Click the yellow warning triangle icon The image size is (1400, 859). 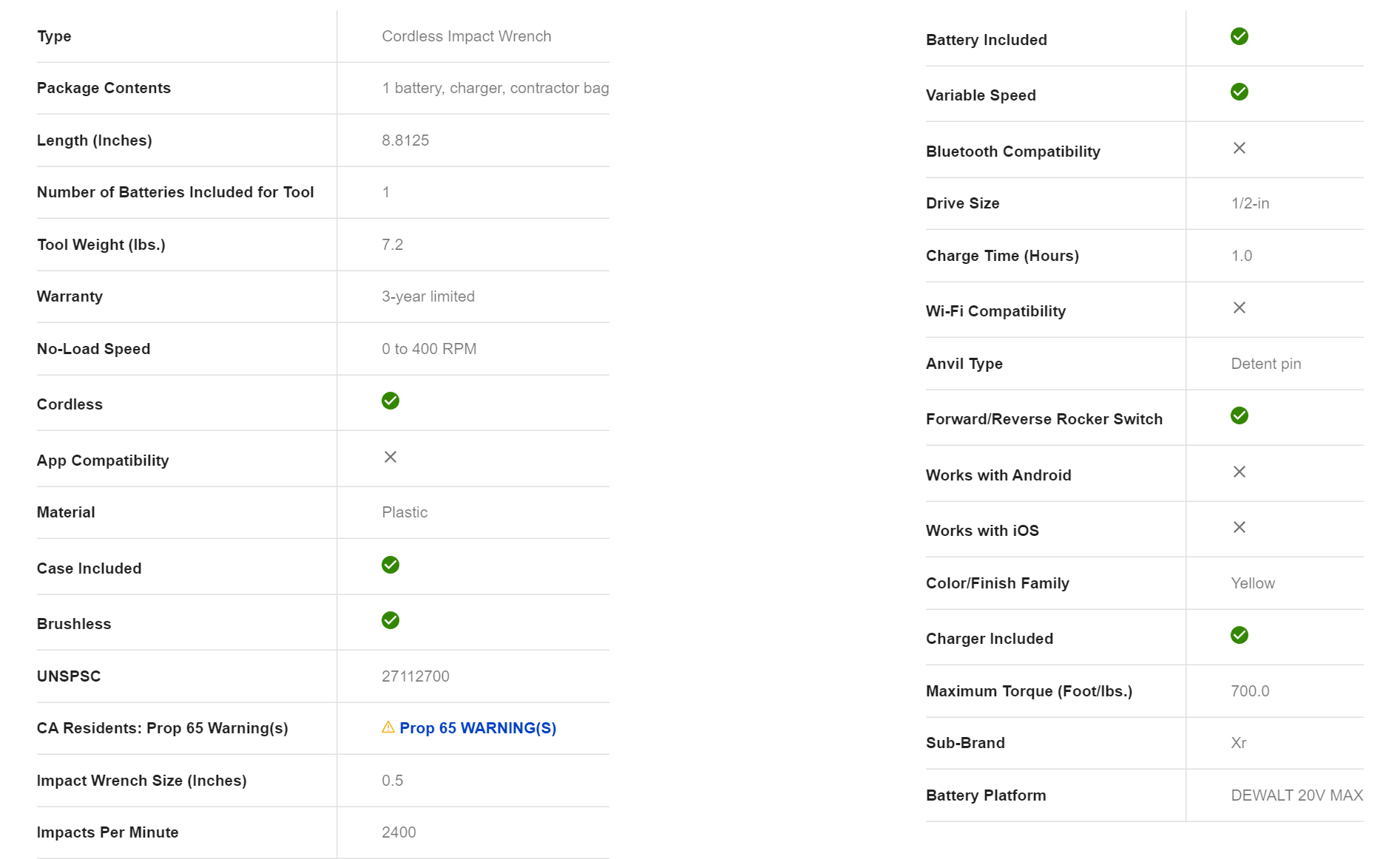(388, 727)
